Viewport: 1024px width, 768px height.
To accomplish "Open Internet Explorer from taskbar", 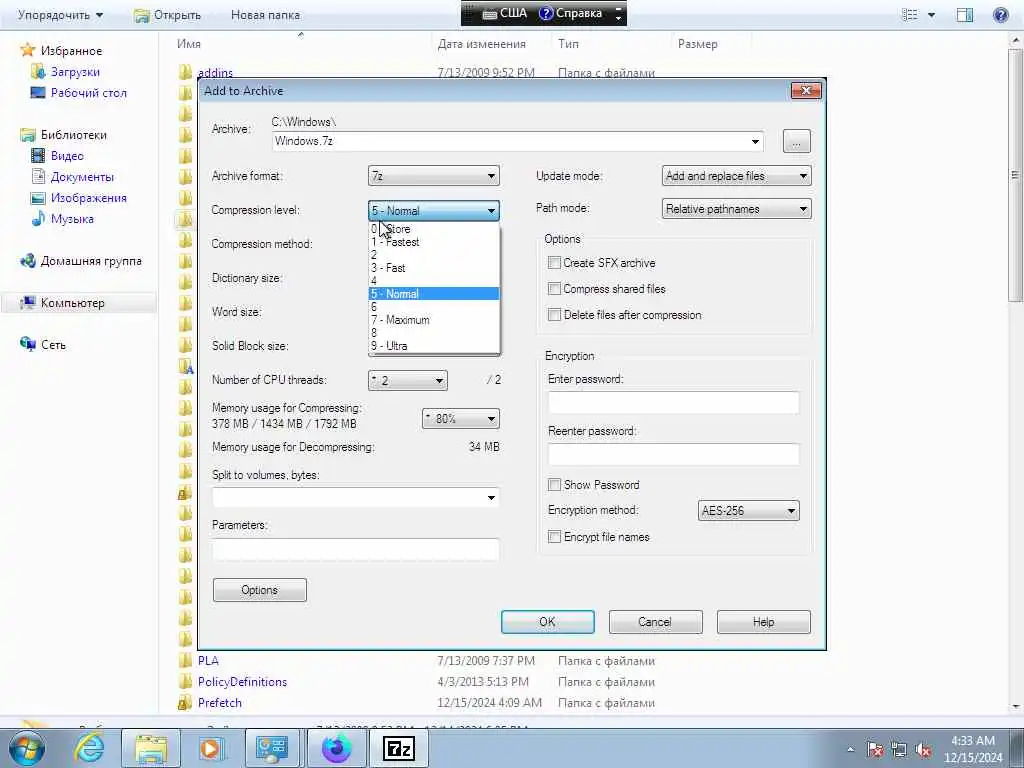I will click(89, 748).
